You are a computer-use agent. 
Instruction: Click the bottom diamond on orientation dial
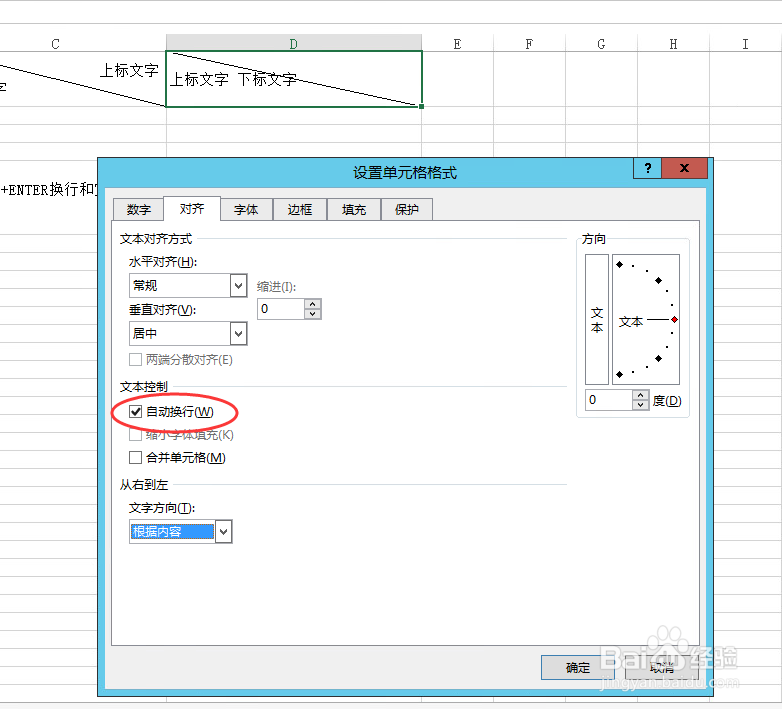tap(619, 374)
